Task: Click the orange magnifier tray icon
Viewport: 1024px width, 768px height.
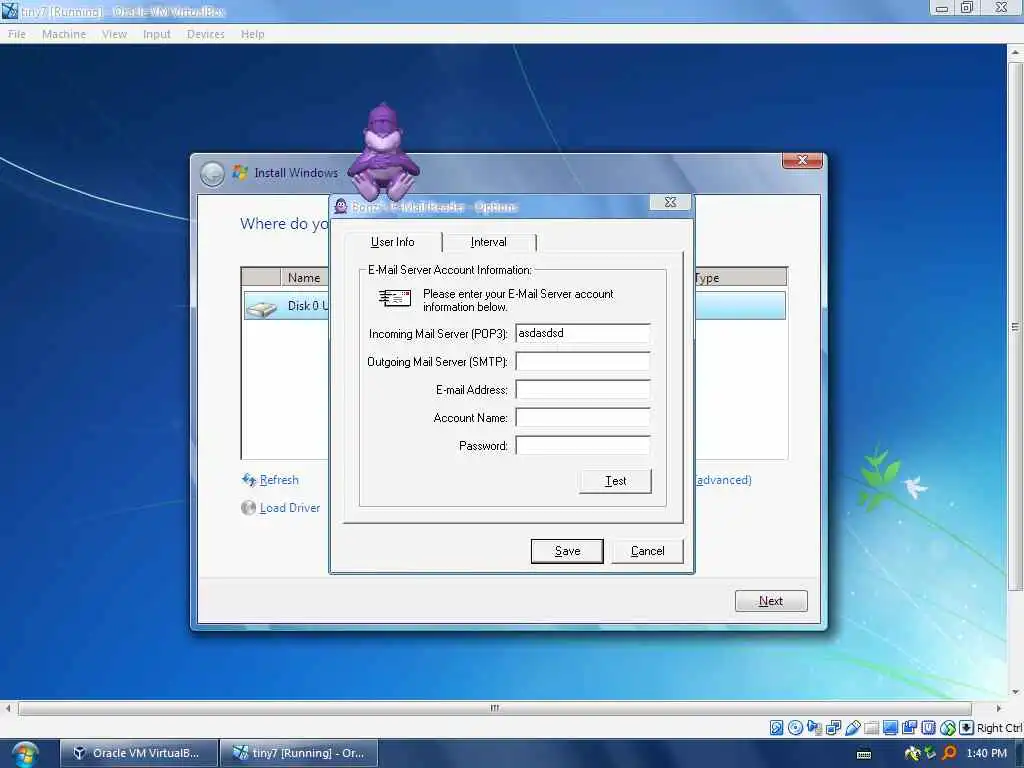Action: click(949, 754)
